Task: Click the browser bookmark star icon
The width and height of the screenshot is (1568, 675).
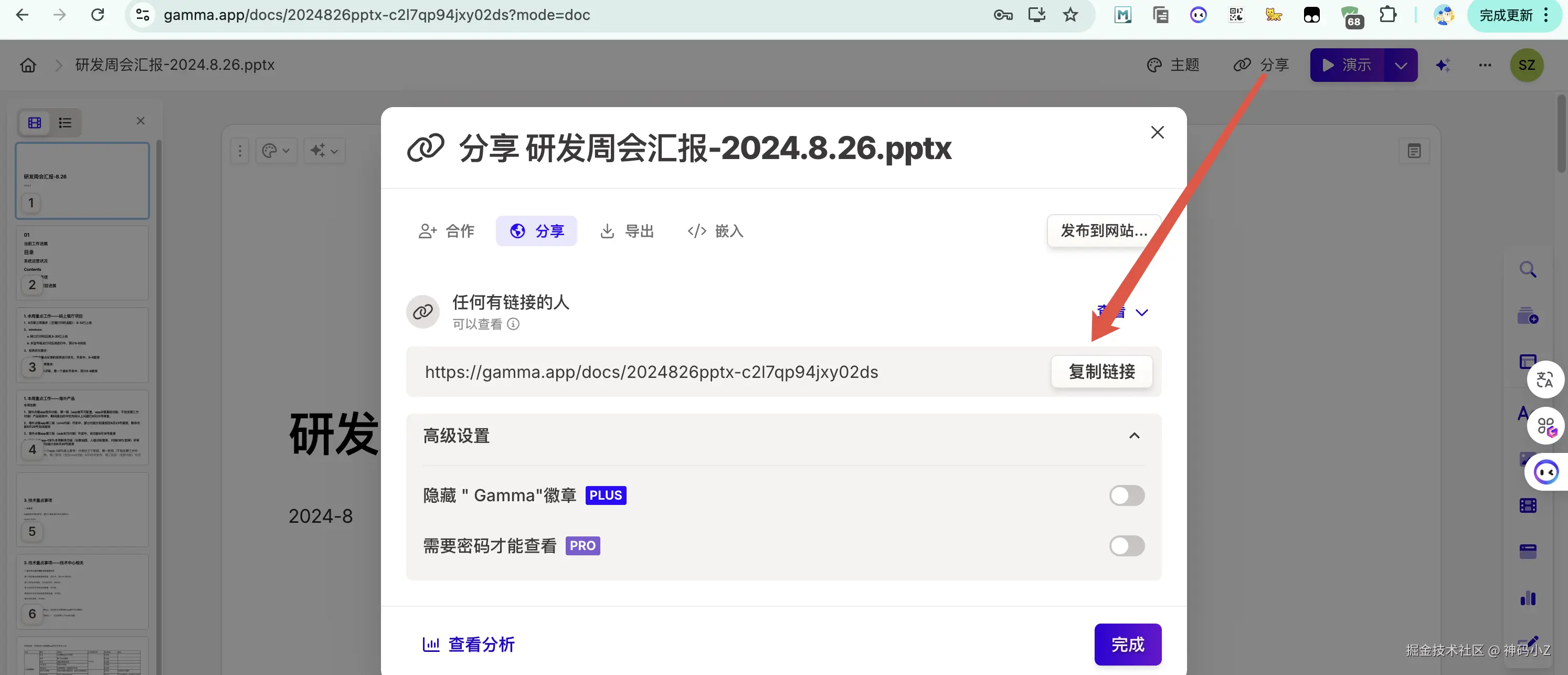Action: point(1070,15)
